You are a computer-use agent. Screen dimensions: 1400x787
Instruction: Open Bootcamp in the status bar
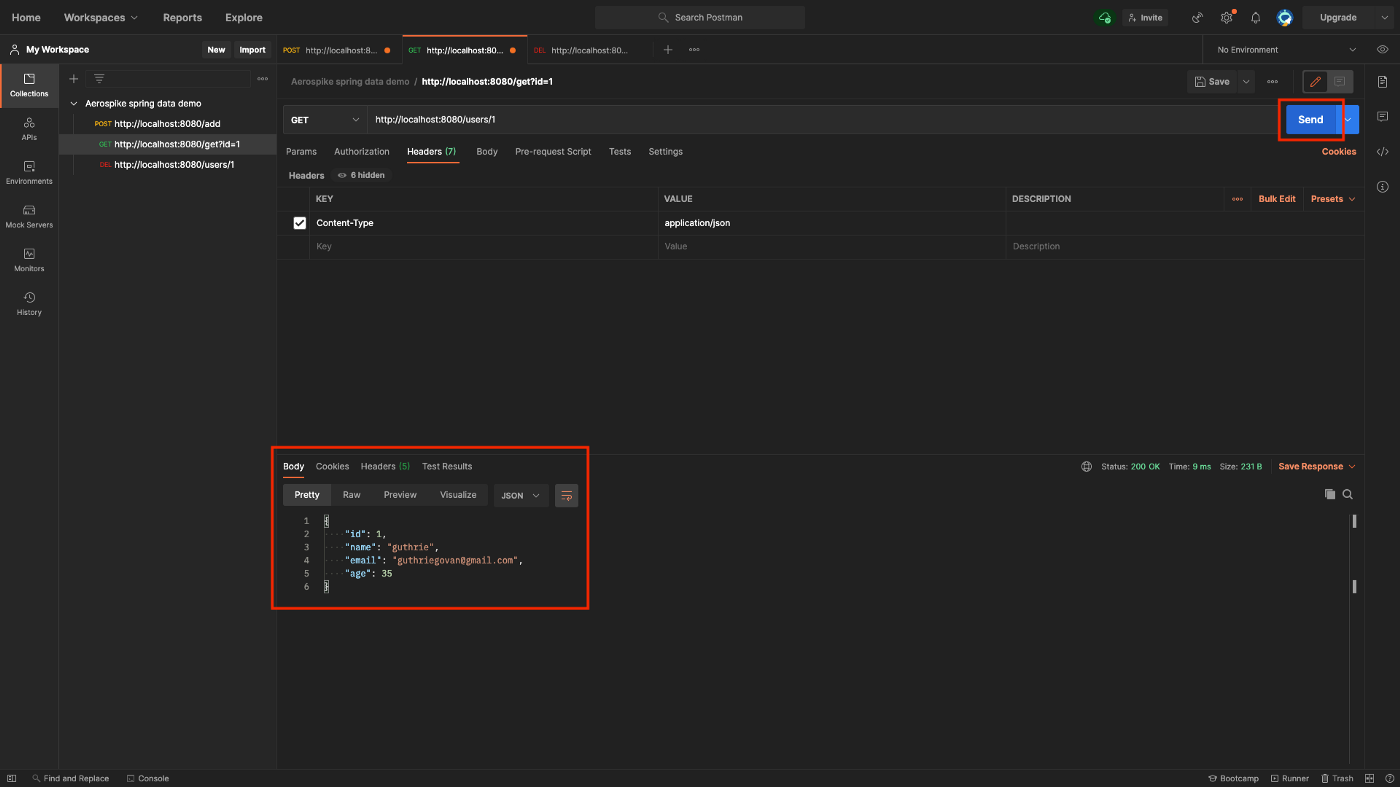[x=1234, y=778]
